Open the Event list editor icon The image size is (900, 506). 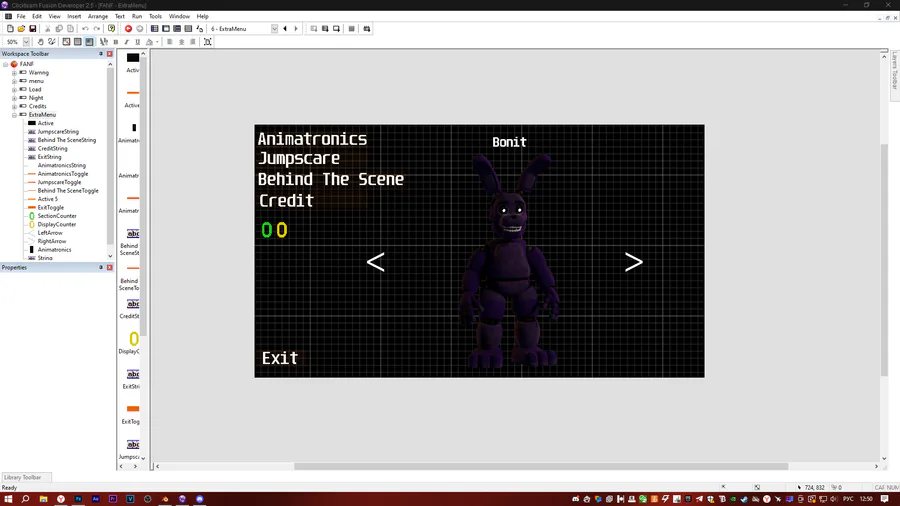(x=188, y=29)
